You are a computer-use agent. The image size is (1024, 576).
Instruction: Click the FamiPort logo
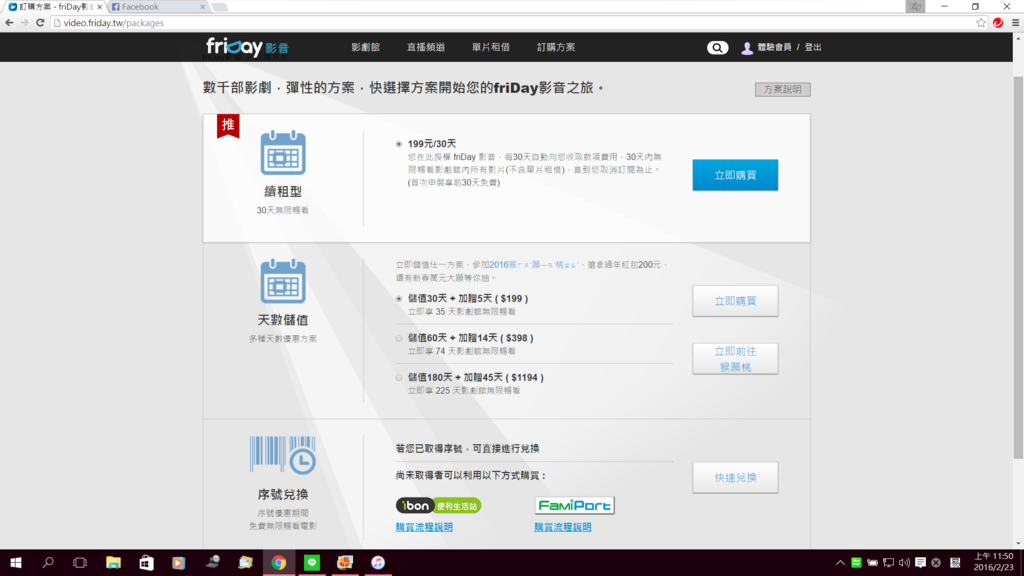[575, 505]
